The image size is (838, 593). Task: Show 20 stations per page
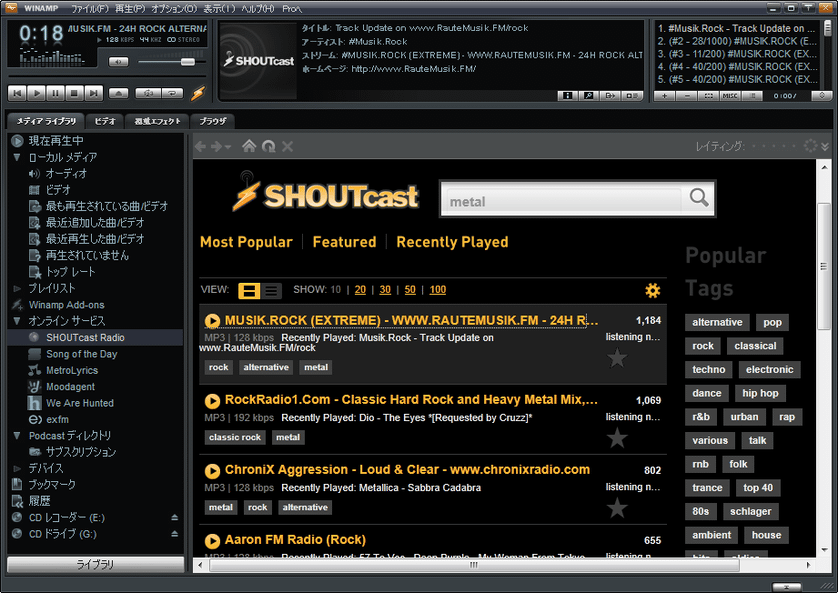[360, 290]
